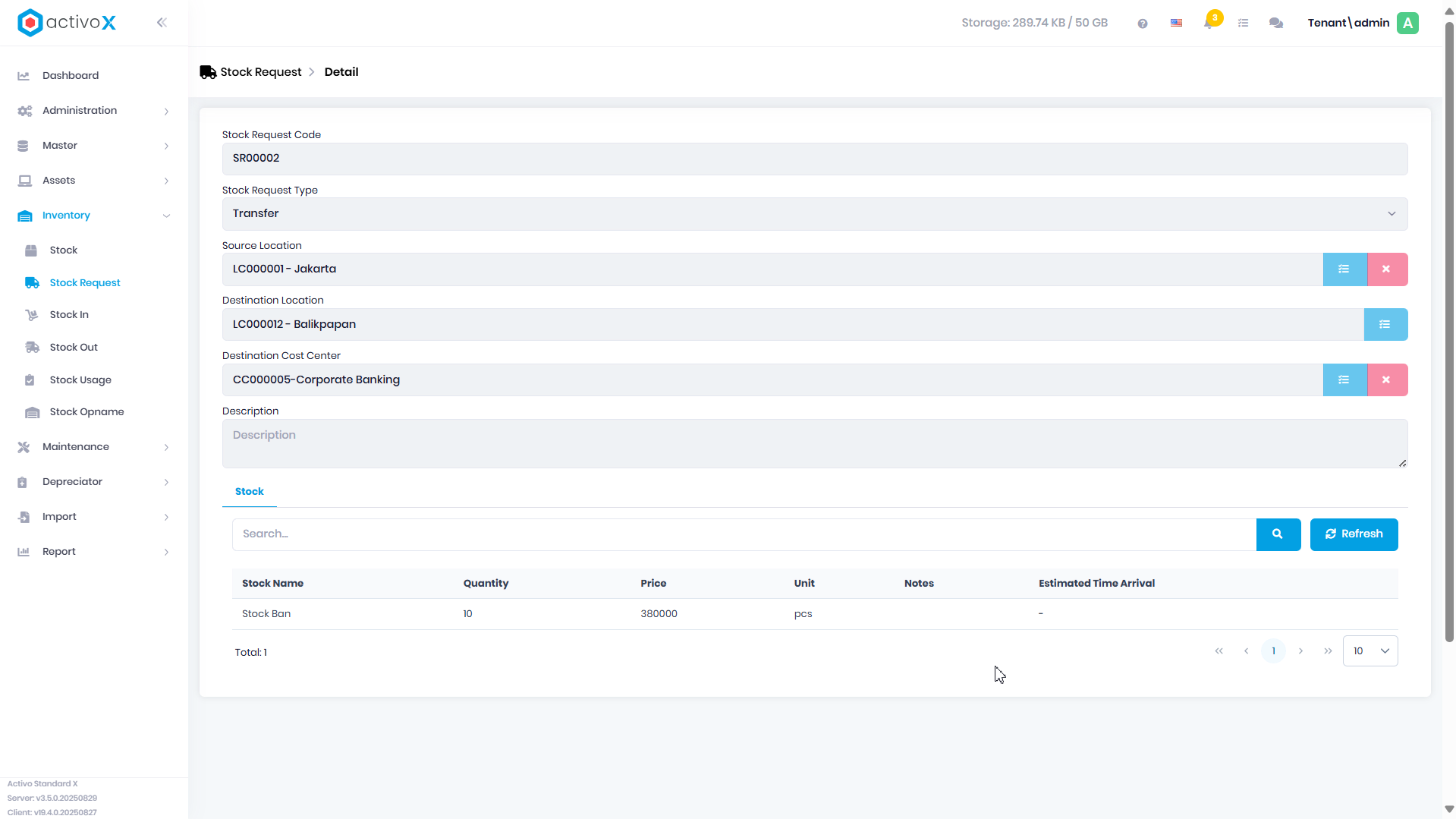The height and width of the screenshot is (819, 1456).
Task: Click the Source Location field LC000001 - Jakarta
Action: point(772,269)
